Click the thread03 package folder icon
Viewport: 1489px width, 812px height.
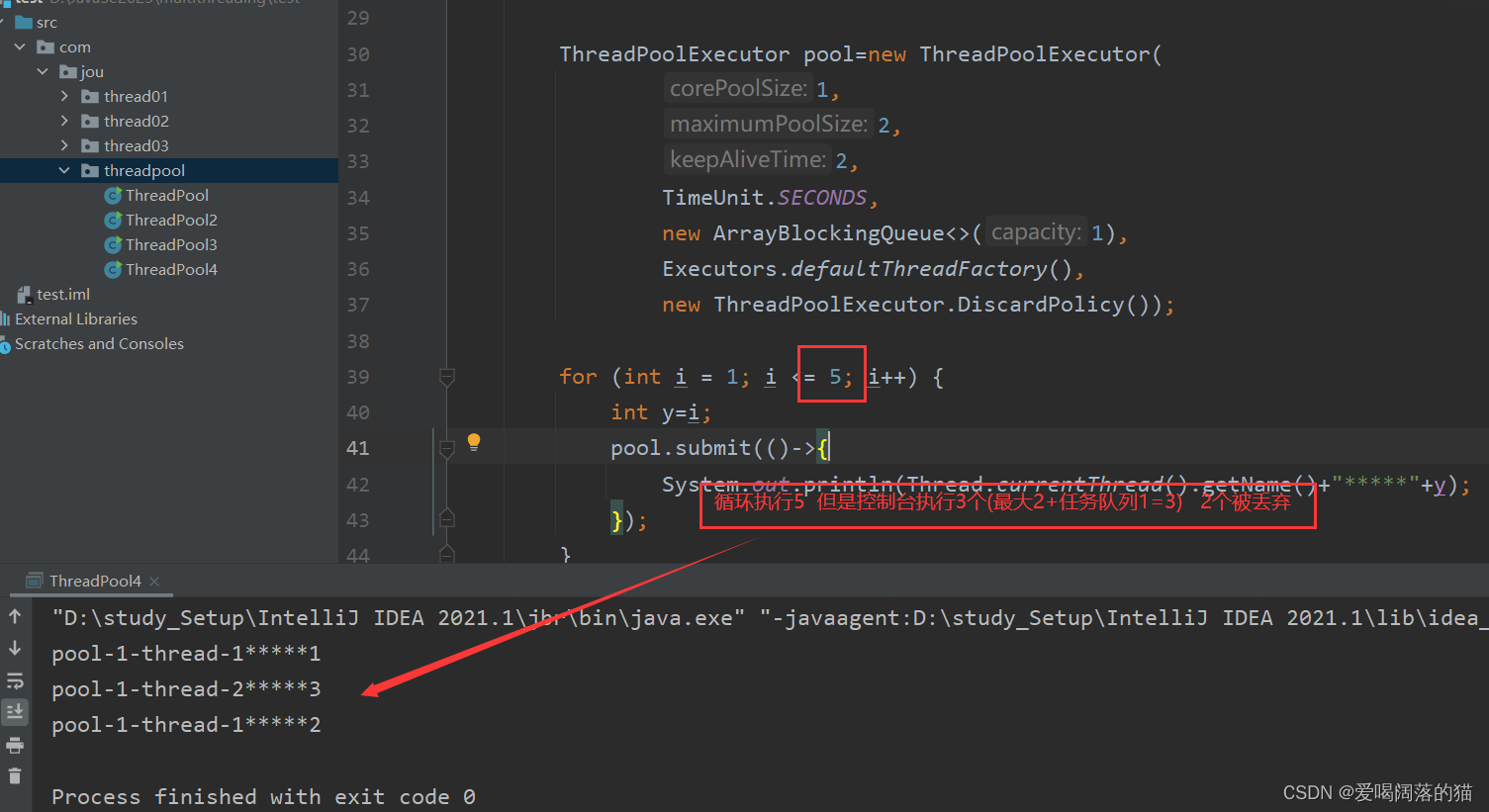pos(90,145)
